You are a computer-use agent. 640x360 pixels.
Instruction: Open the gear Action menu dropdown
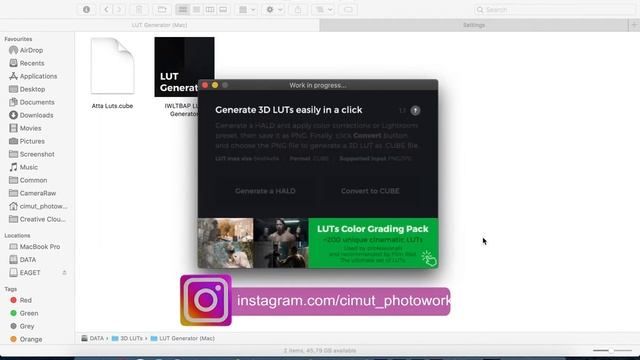[x=274, y=9]
